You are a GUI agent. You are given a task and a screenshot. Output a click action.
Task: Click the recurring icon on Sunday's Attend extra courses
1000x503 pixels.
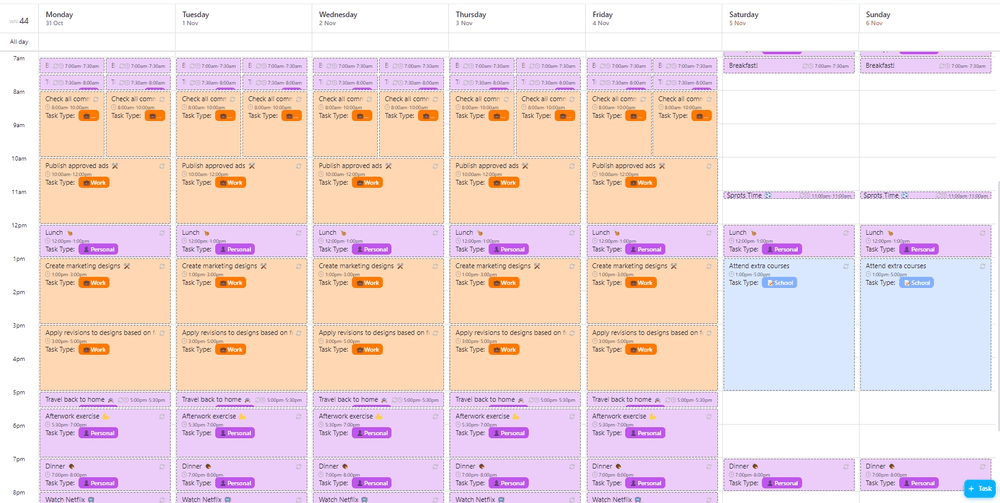983,266
